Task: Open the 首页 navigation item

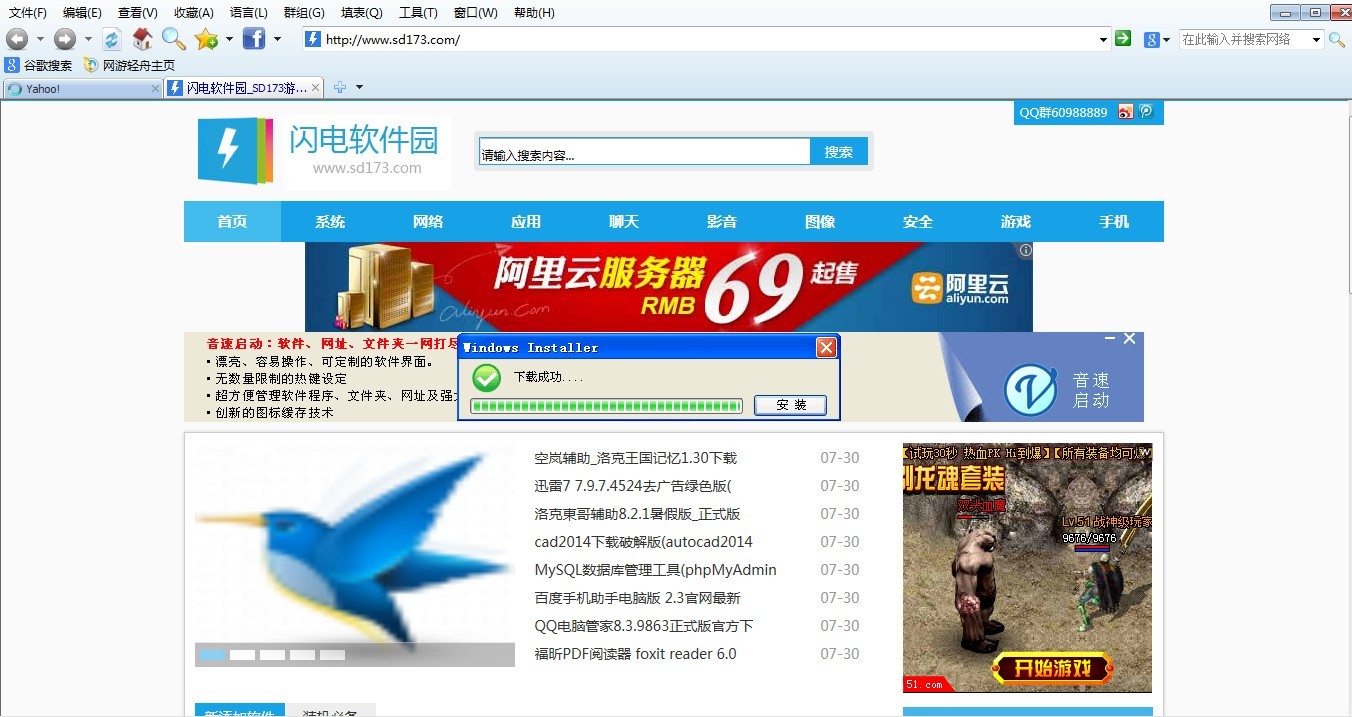Action: click(x=232, y=222)
